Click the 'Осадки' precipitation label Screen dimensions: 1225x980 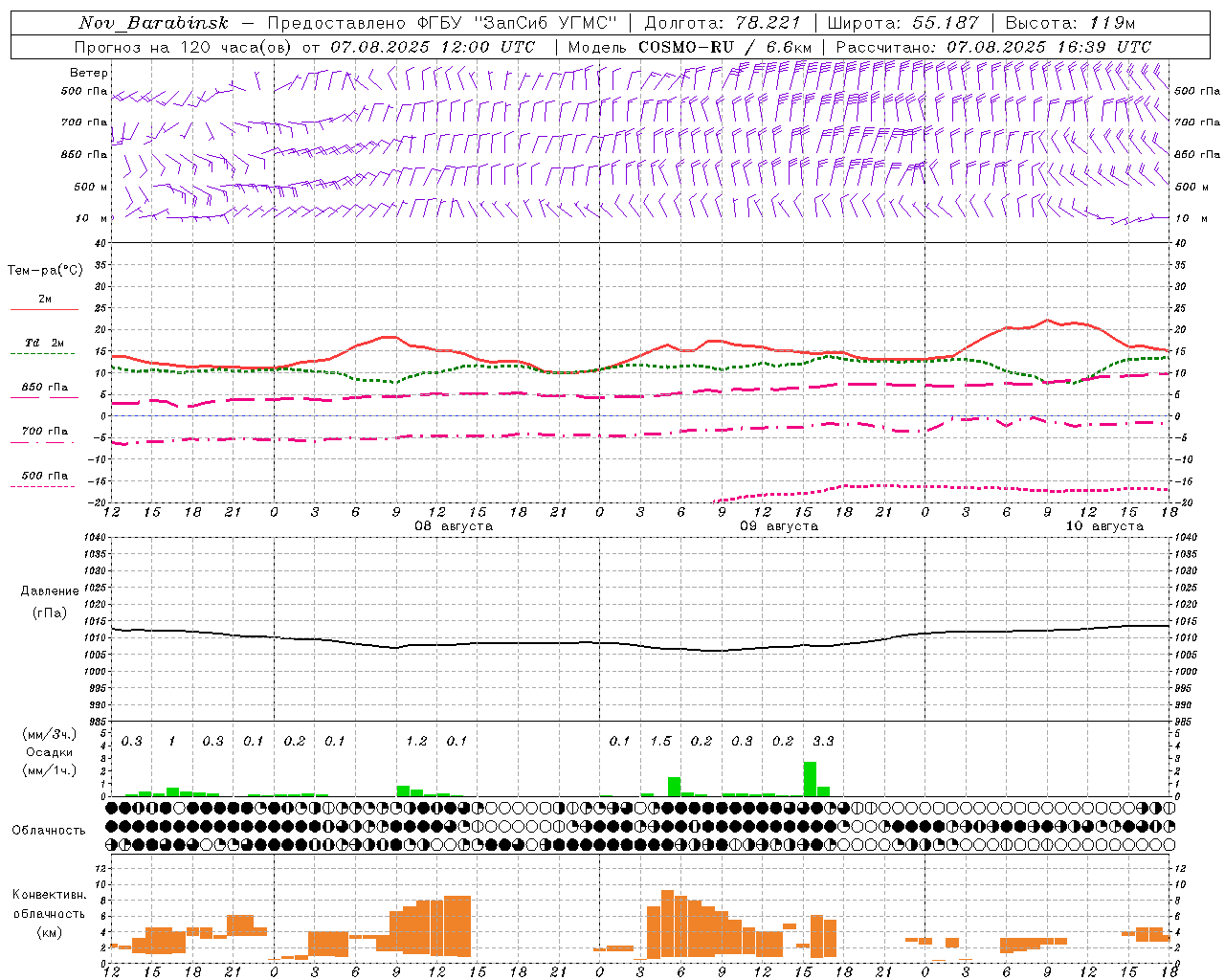49,752
